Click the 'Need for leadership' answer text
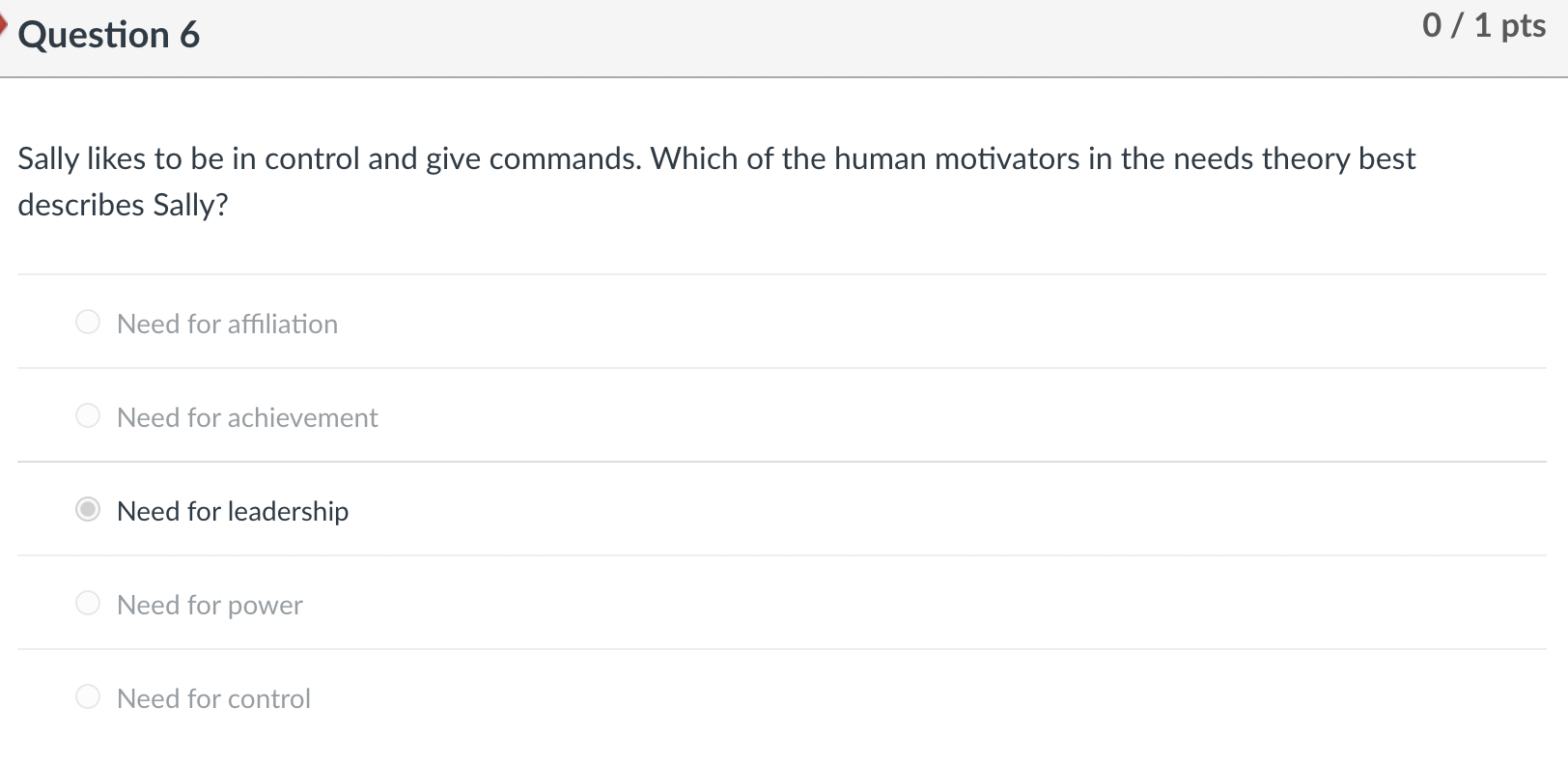Image resolution: width=1568 pixels, height=765 pixels. coord(232,511)
